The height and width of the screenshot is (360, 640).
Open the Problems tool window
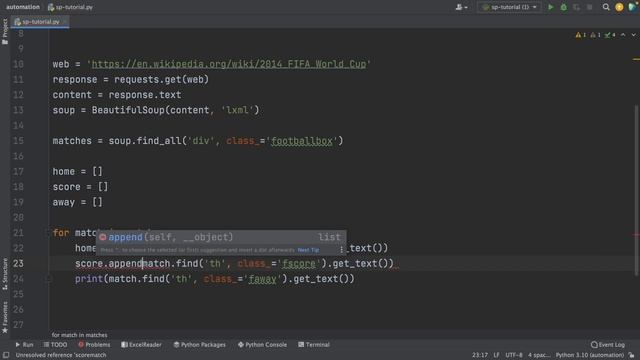coord(94,345)
